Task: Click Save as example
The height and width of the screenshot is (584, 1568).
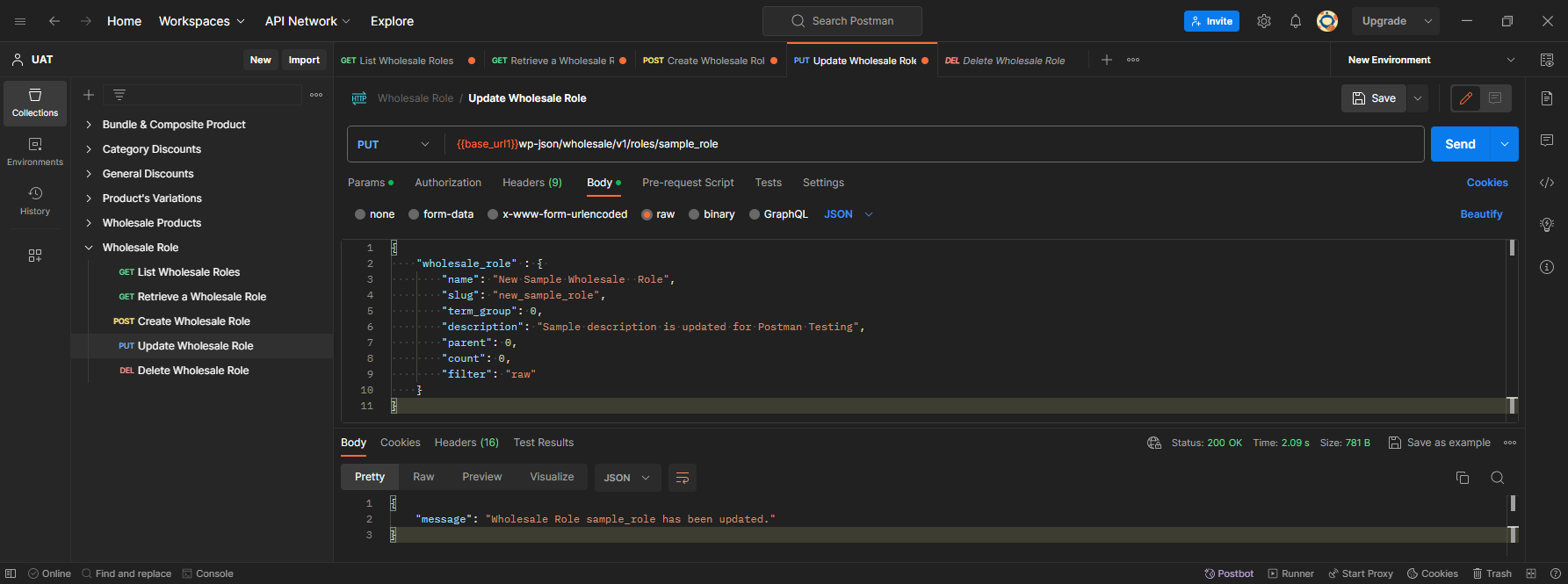Action: click(x=1439, y=443)
